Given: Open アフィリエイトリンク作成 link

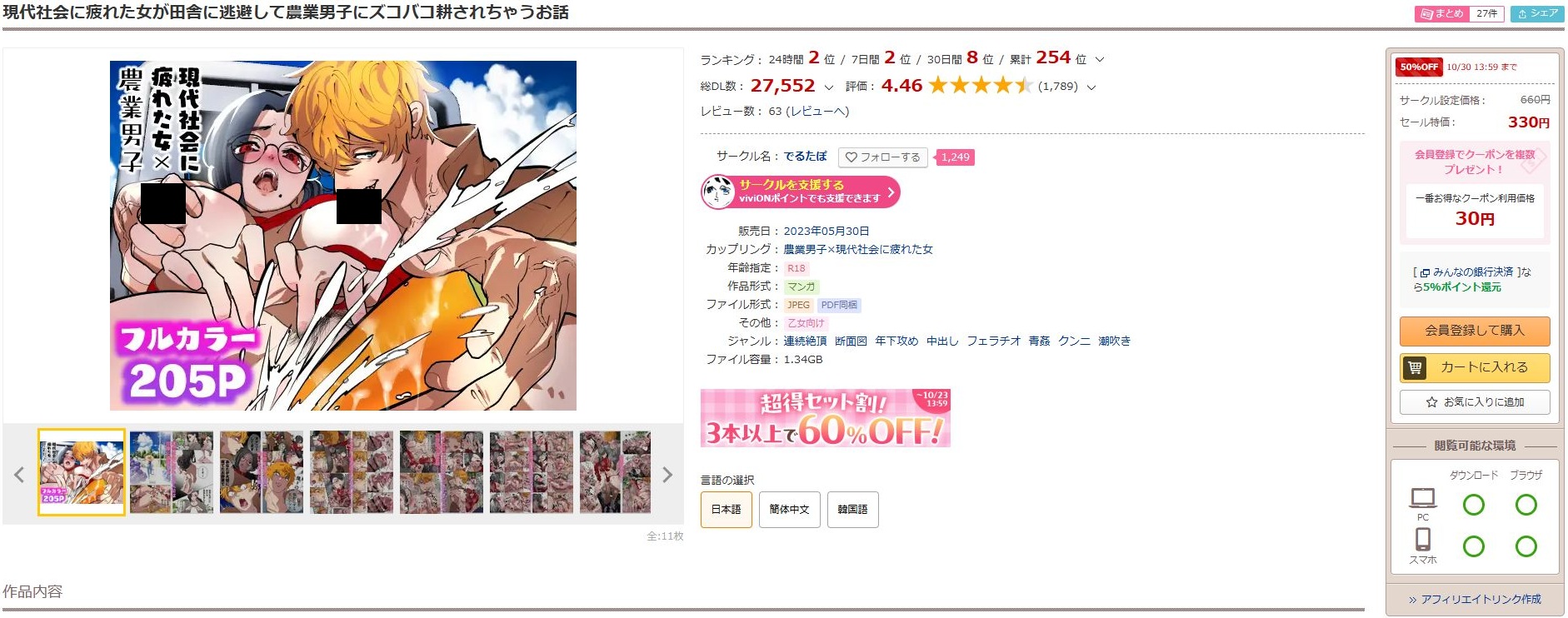Looking at the screenshot, I should pos(1474,600).
